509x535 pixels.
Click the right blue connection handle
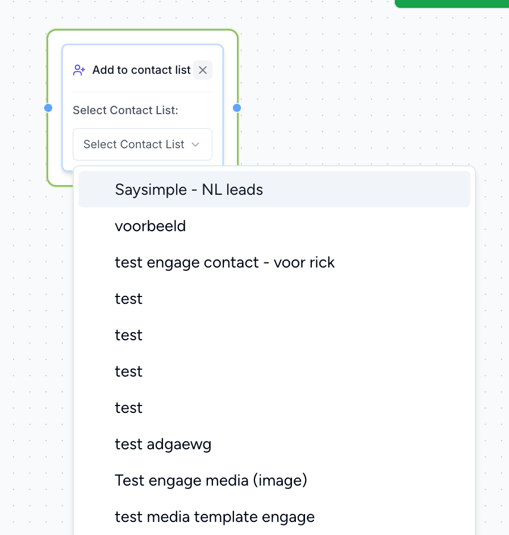(x=237, y=108)
